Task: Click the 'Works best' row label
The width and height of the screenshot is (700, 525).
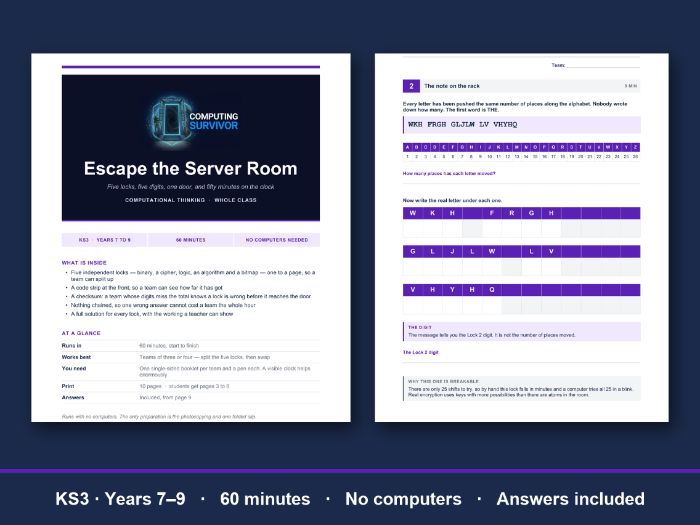Action: point(76,357)
